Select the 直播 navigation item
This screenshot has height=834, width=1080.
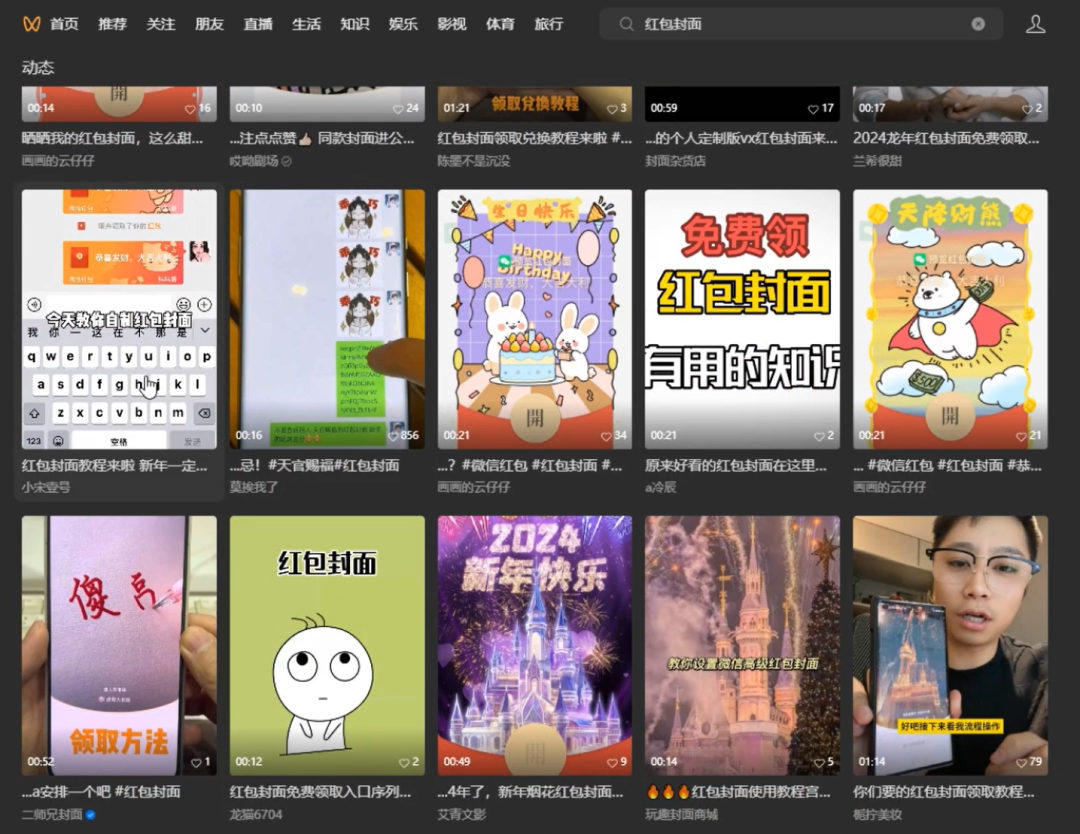click(x=258, y=24)
